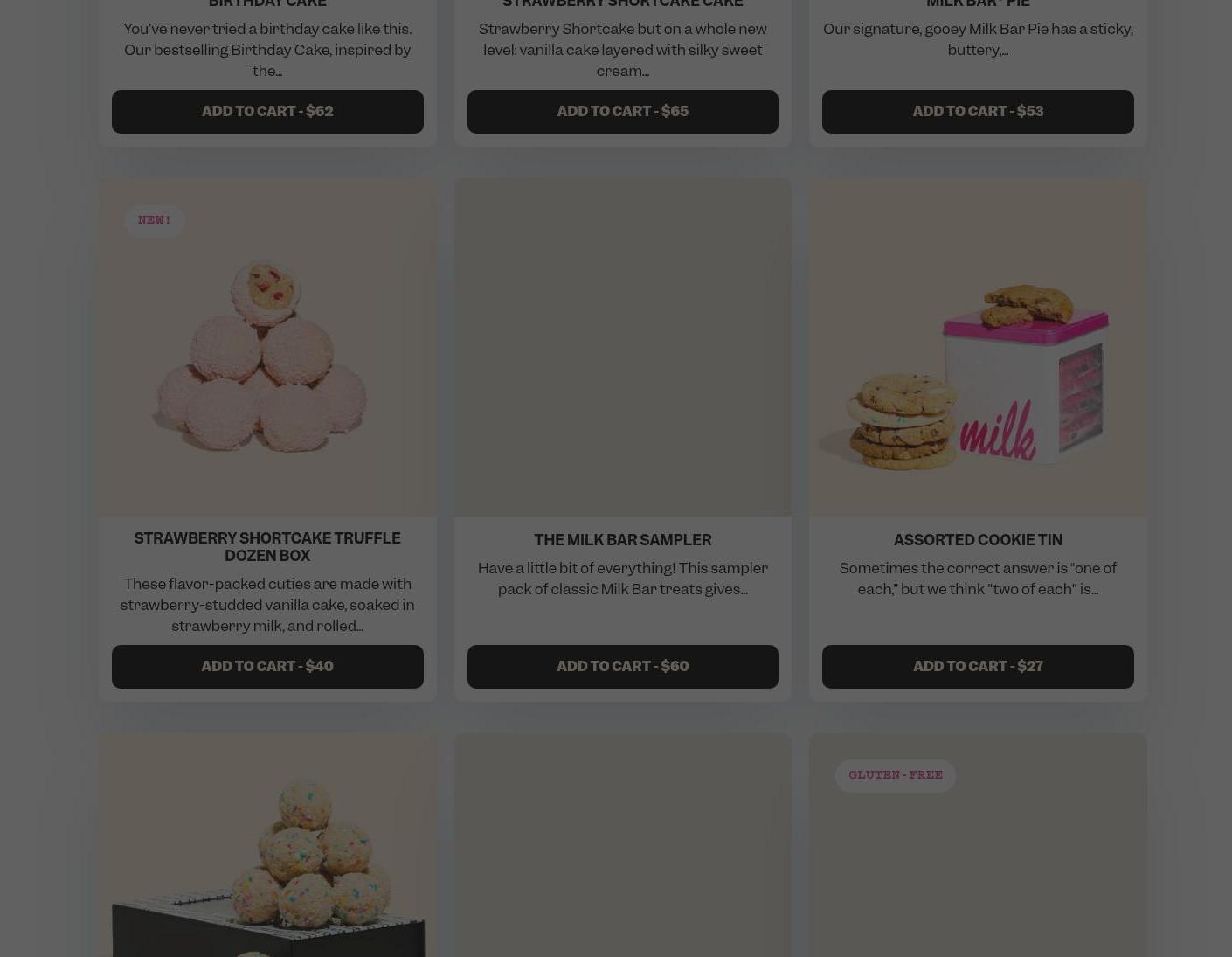Image resolution: width=1232 pixels, height=957 pixels.
Task: Add The Milk Bar Sampler to cart $60
Action: tap(623, 667)
